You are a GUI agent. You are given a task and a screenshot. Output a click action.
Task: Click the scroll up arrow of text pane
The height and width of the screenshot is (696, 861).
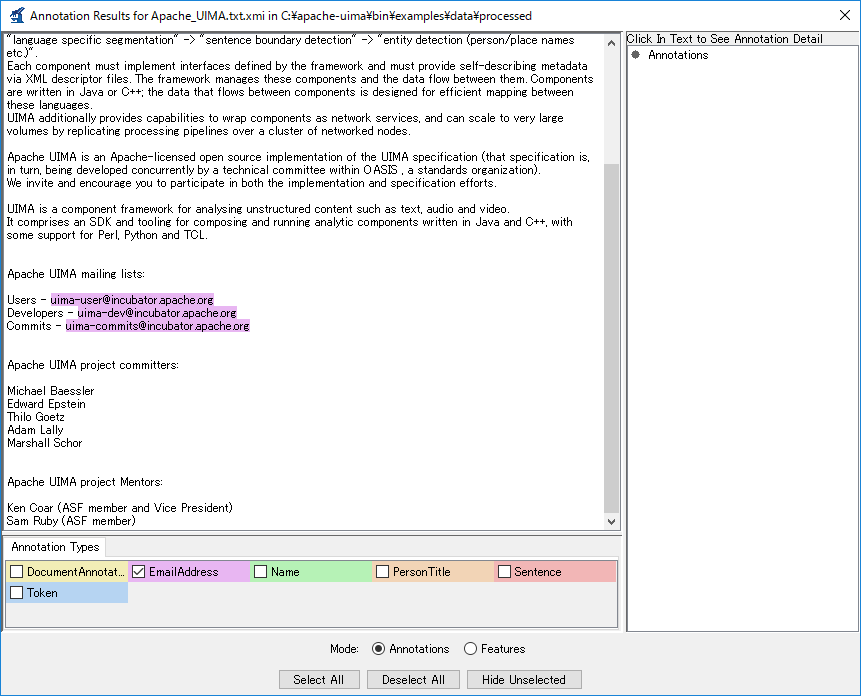[611, 43]
